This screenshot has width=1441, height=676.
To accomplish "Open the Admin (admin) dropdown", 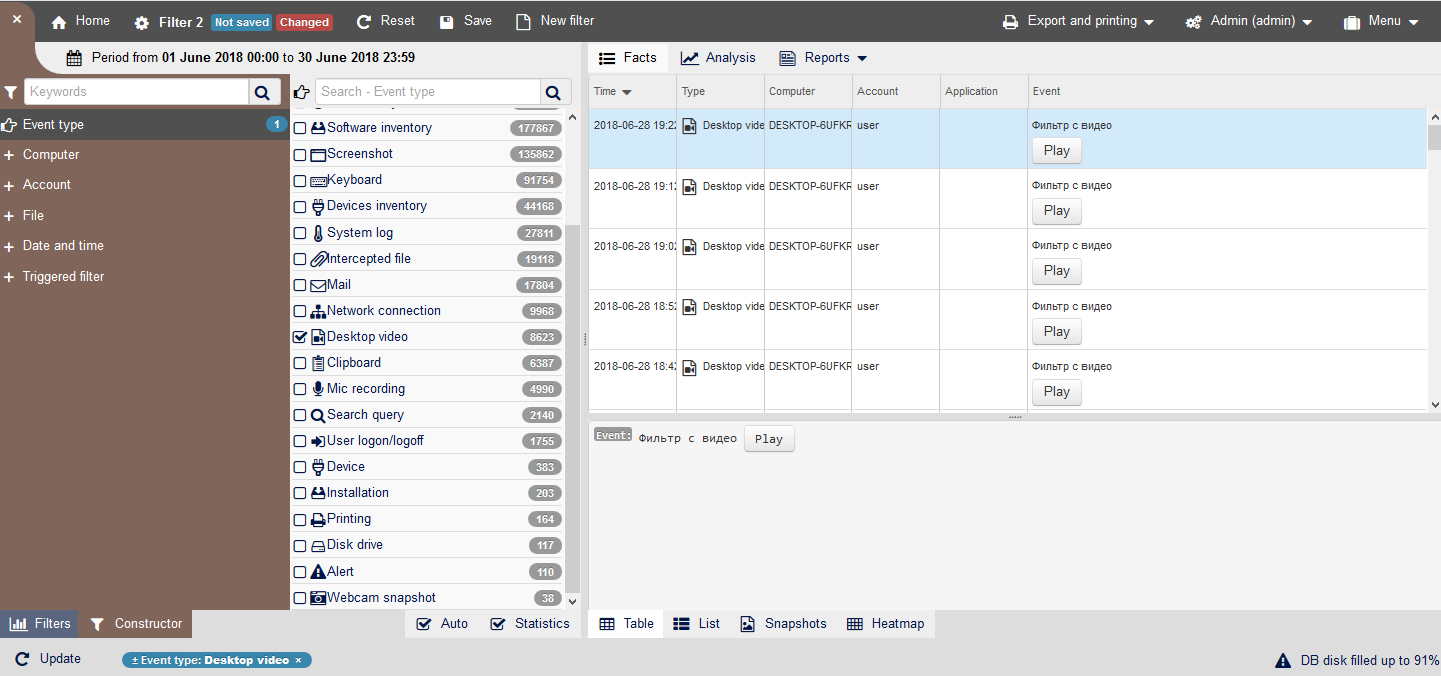I will pos(1249,21).
